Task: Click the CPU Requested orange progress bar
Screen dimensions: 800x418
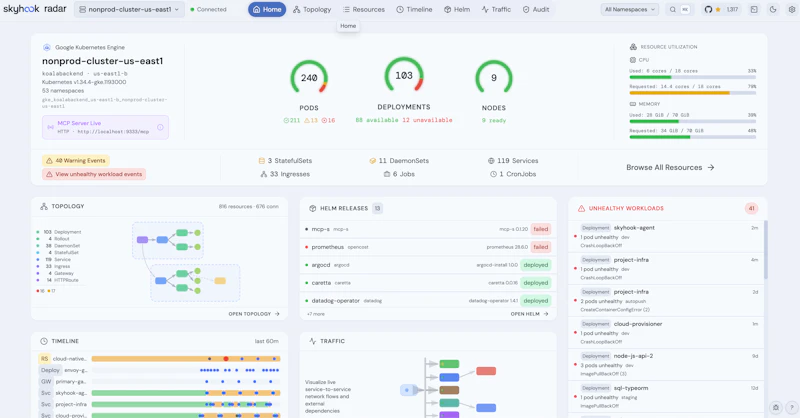Action: 692,93
